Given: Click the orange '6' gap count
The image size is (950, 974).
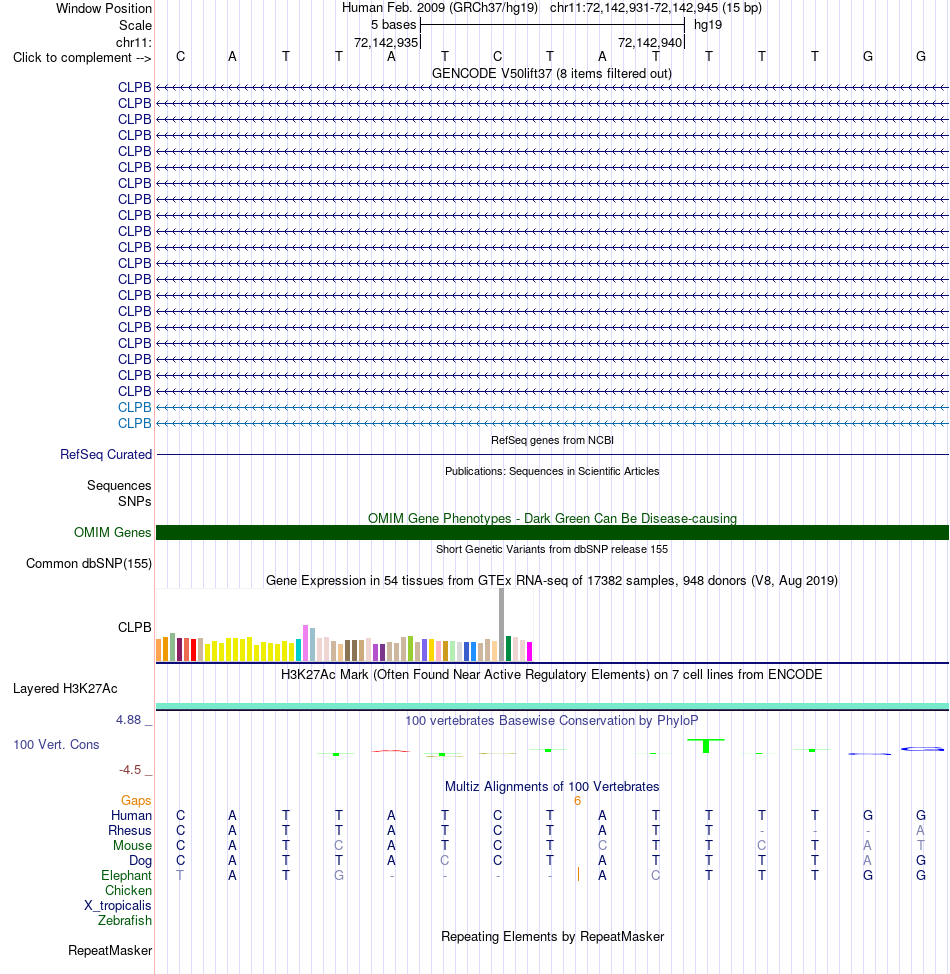Looking at the screenshot, I should (x=577, y=801).
